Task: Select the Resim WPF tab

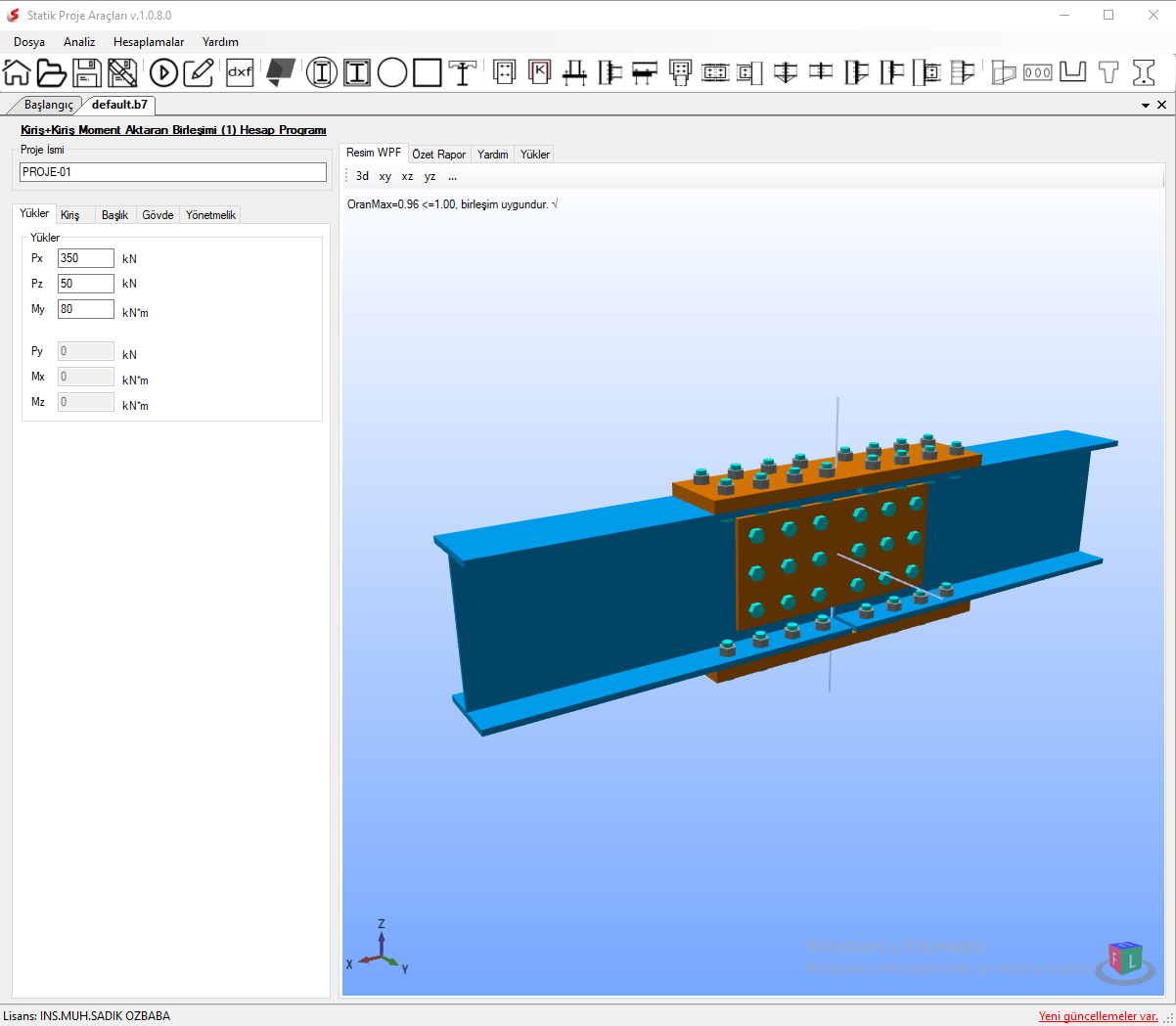Action: (374, 153)
